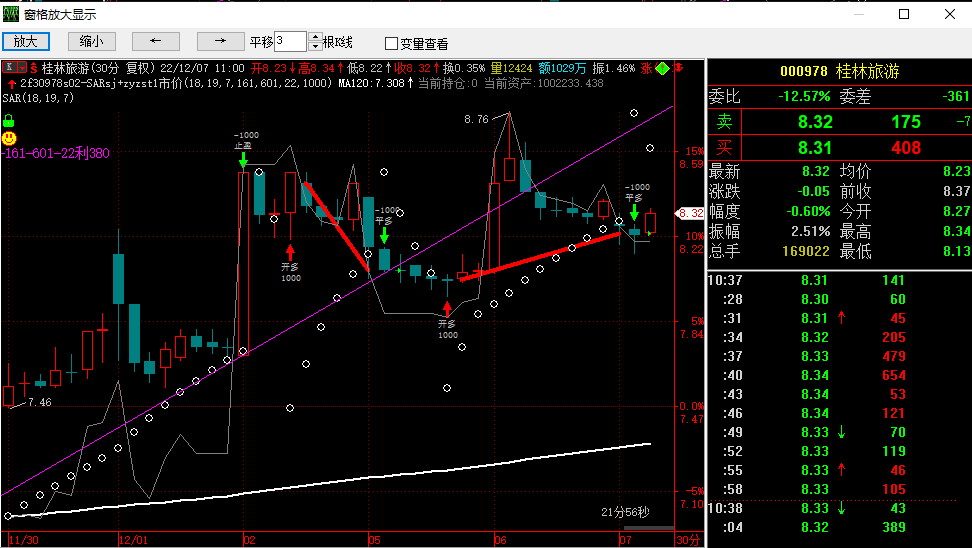Image resolution: width=972 pixels, height=548 pixels.
Task: Click the 放大 zoom-in button
Action: 26,41
